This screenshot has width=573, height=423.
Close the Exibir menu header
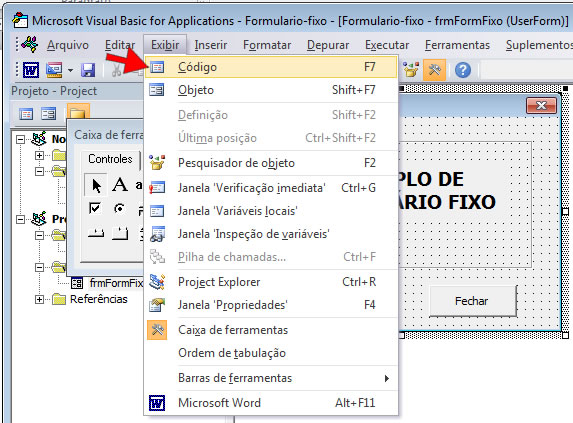coord(165,45)
